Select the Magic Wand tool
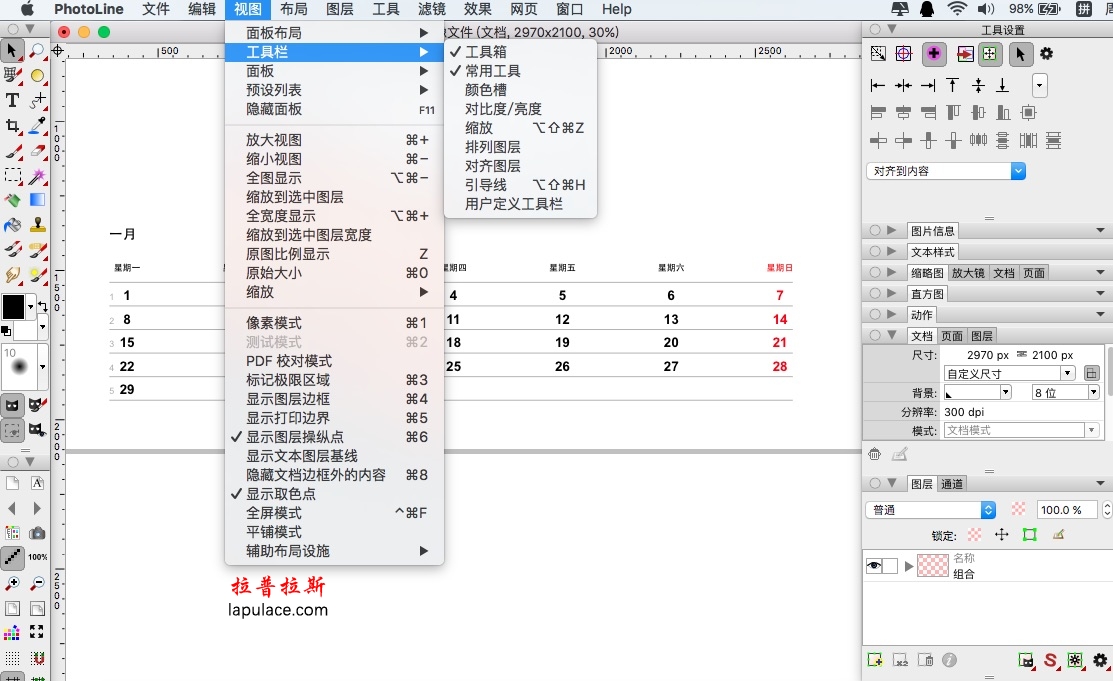 (x=38, y=175)
